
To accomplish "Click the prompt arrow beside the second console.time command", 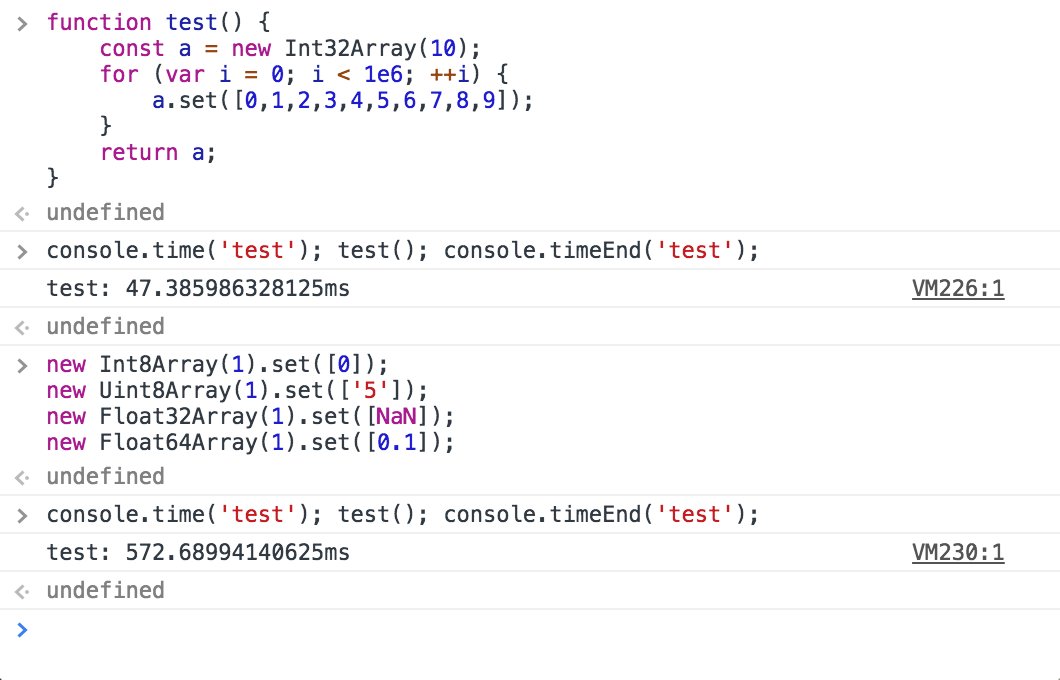I will 22,514.
